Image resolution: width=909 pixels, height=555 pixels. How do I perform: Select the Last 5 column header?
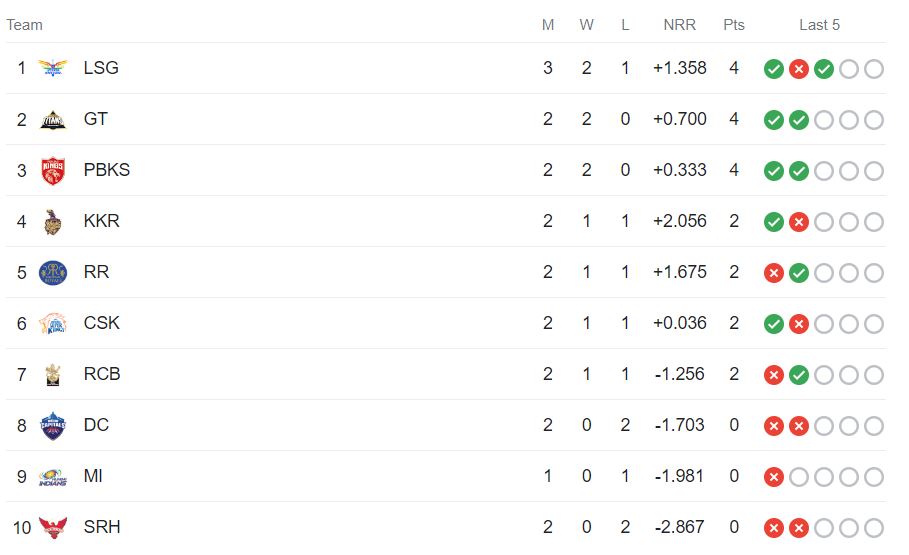[x=819, y=25]
